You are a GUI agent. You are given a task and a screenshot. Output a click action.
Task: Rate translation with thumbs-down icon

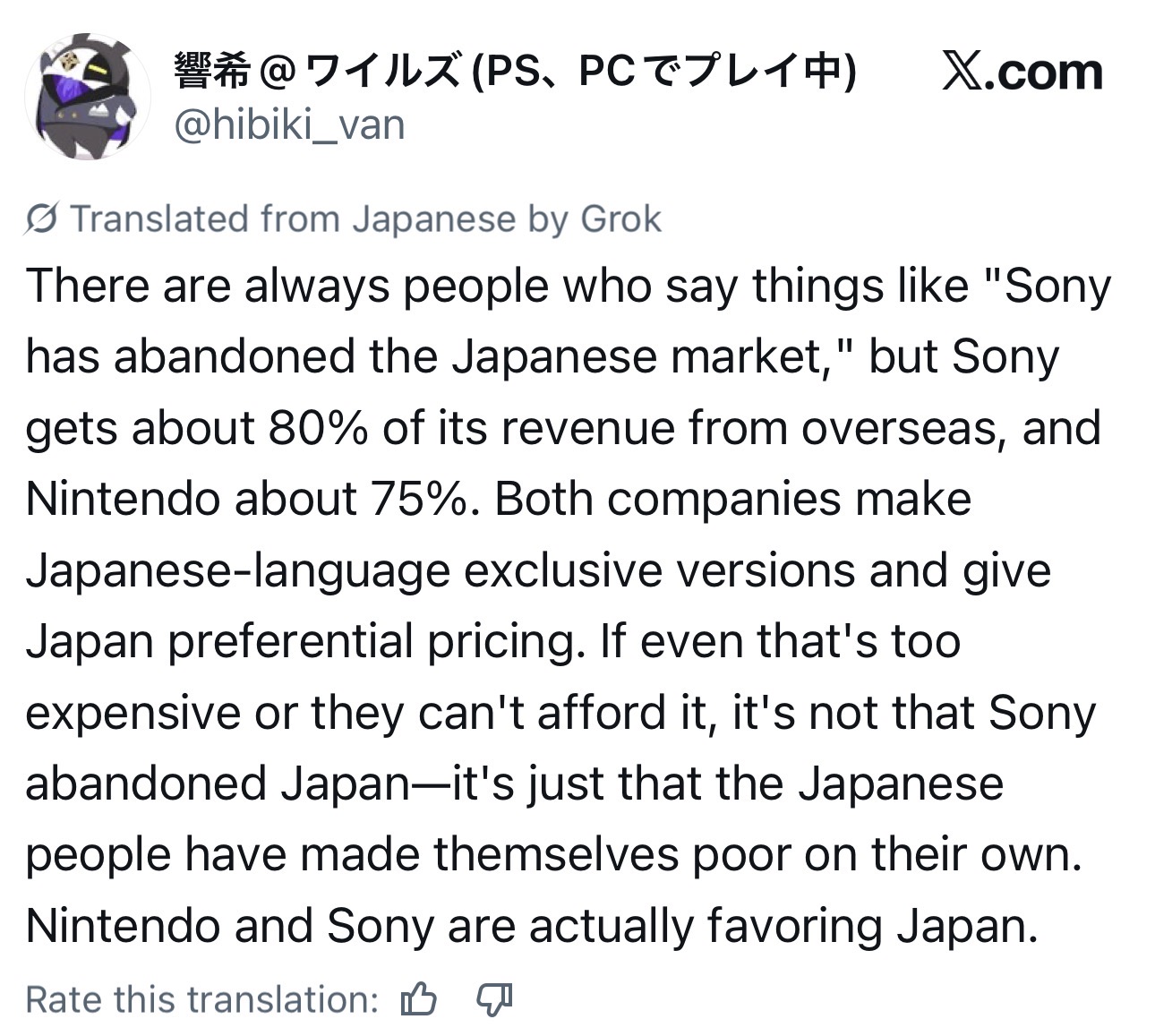tap(494, 999)
